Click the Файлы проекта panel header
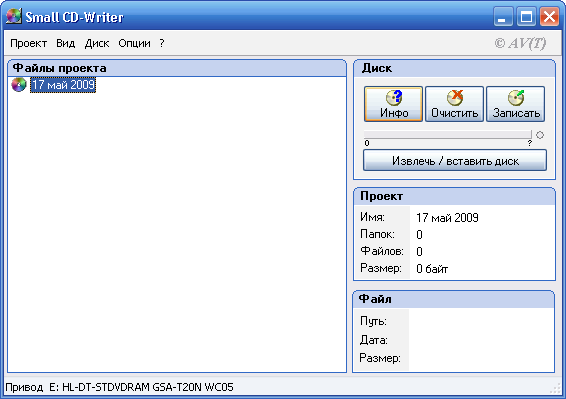This screenshot has height=399, width=566. (x=177, y=68)
